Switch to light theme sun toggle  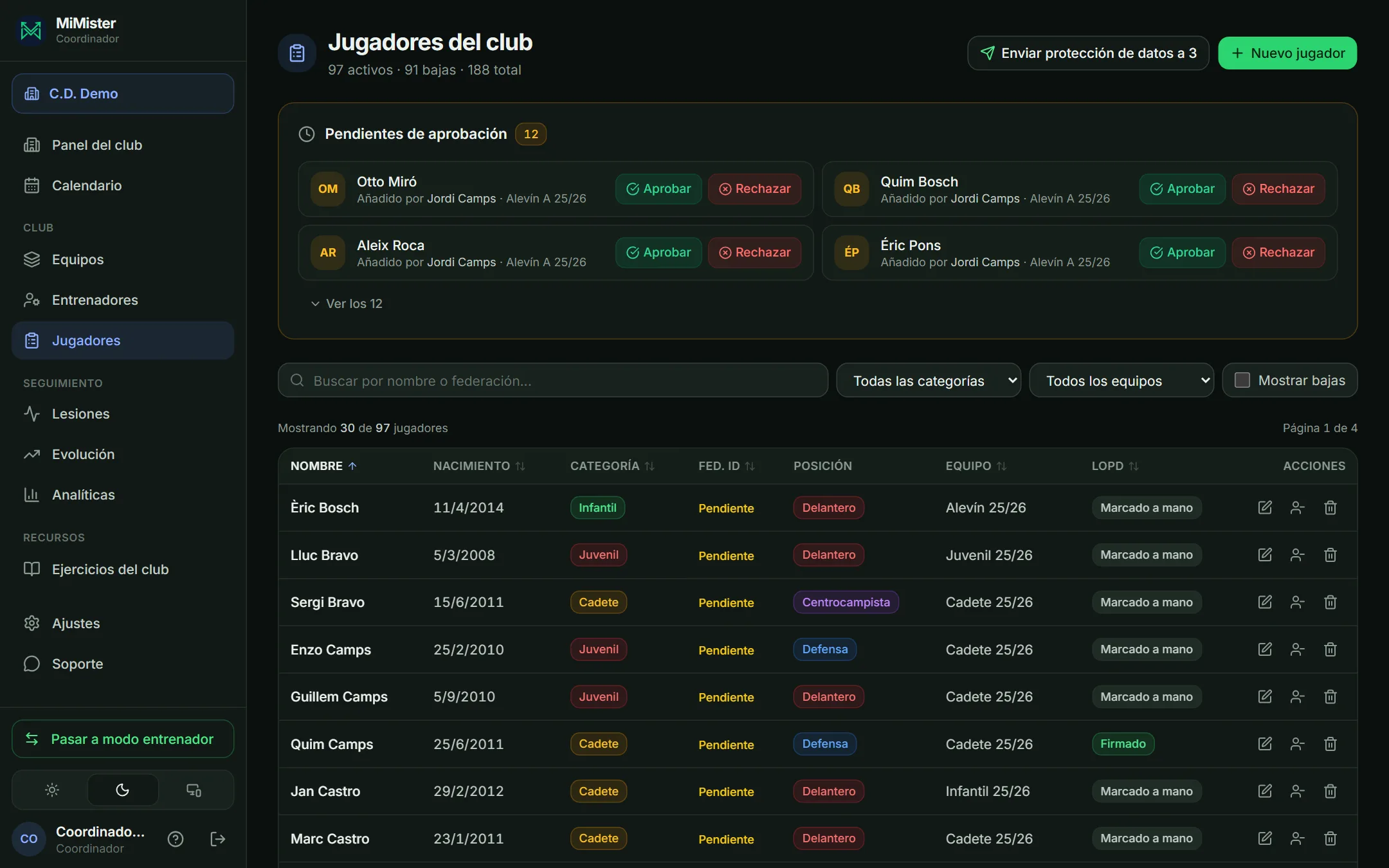pyautogui.click(x=52, y=790)
